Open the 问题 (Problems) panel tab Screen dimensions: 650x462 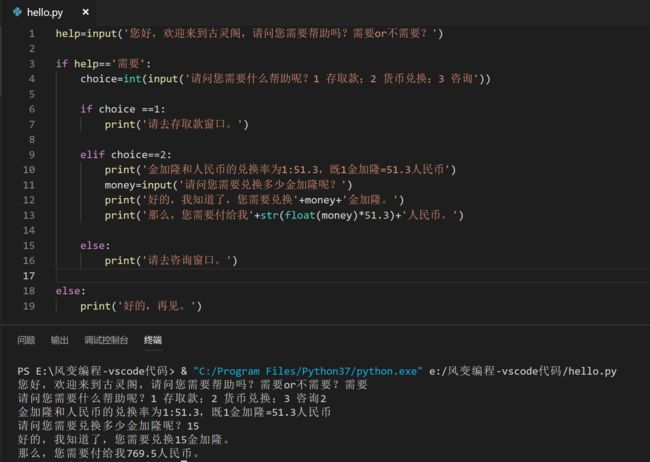click(26, 340)
